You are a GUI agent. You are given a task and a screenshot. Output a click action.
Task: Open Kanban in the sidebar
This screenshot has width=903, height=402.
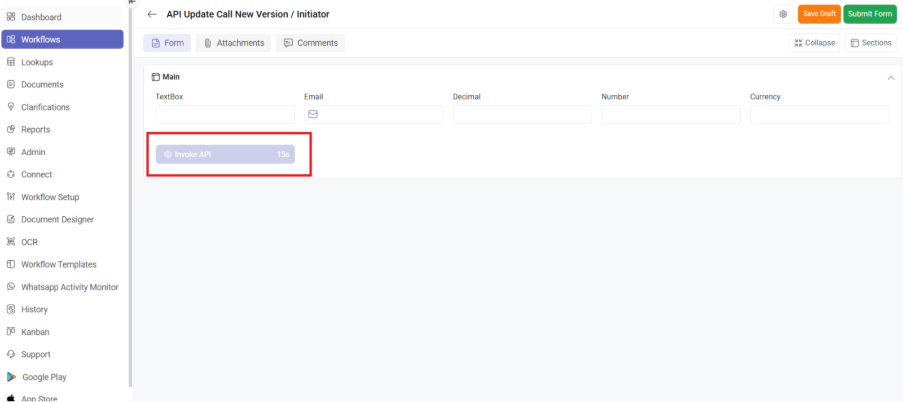[35, 332]
